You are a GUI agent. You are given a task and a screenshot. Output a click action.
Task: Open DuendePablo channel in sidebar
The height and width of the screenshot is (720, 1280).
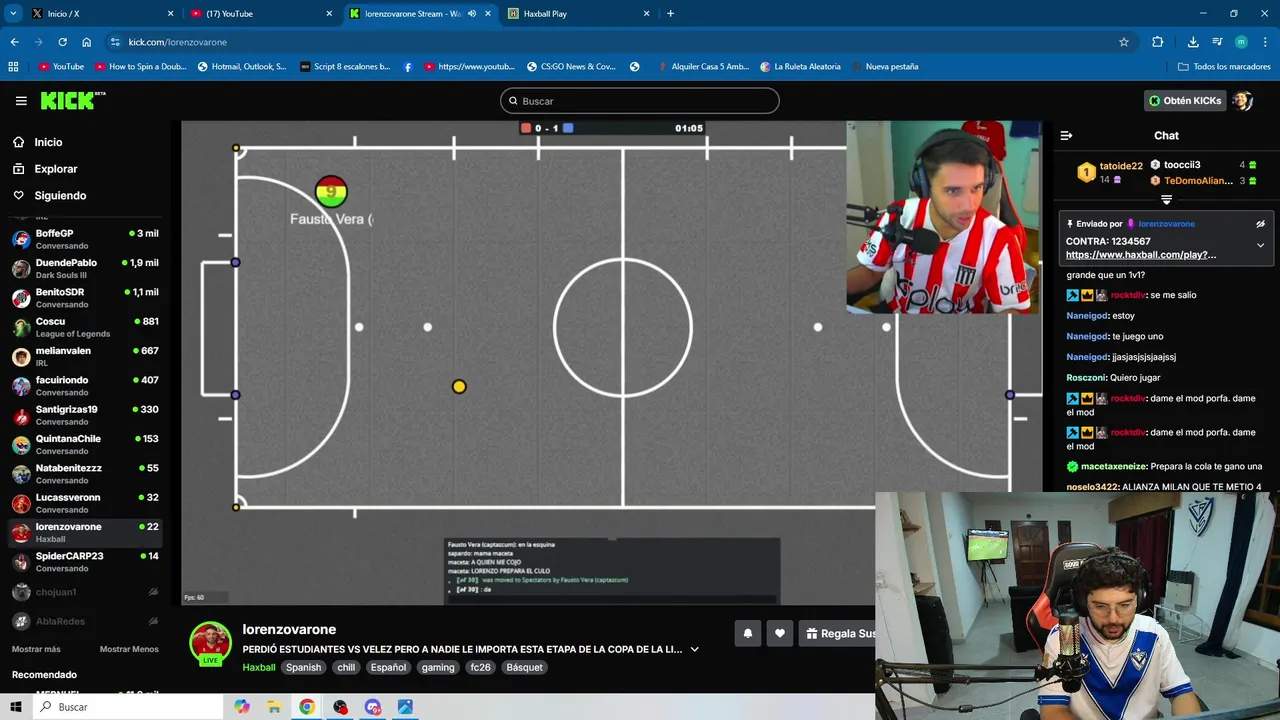(85, 268)
